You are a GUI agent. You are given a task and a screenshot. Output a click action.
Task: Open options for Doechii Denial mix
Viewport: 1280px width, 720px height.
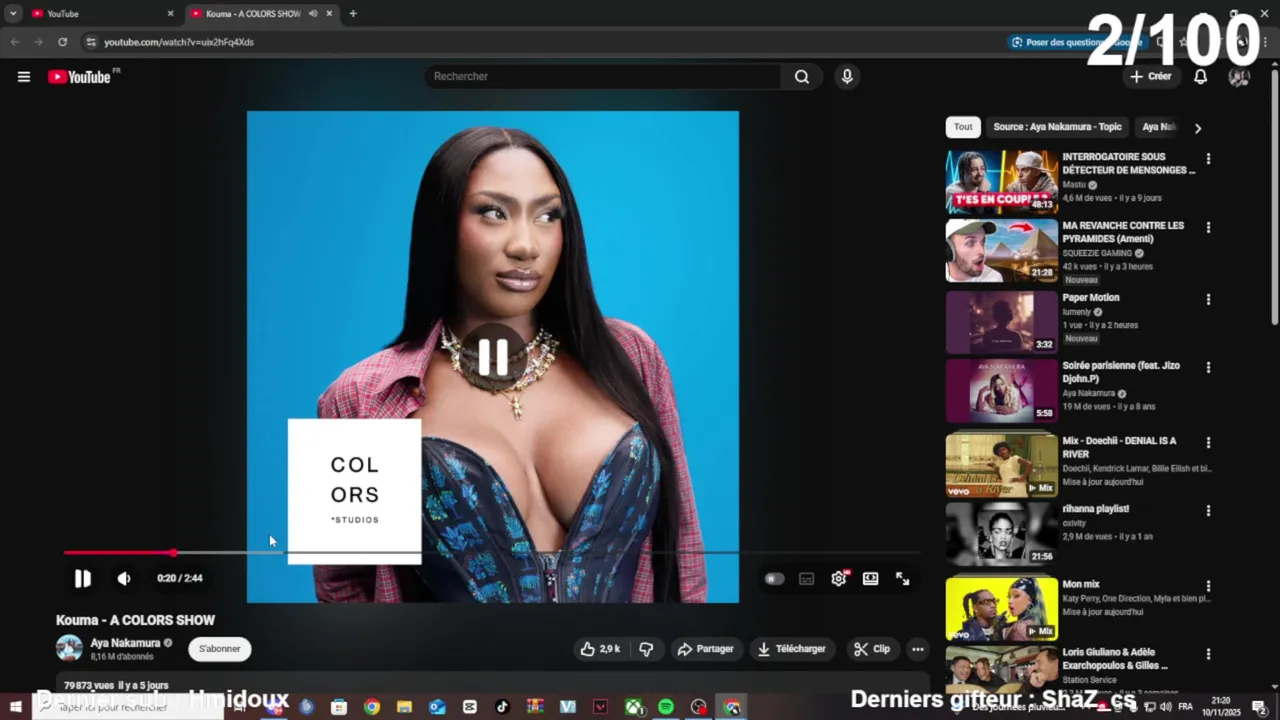1208,443
